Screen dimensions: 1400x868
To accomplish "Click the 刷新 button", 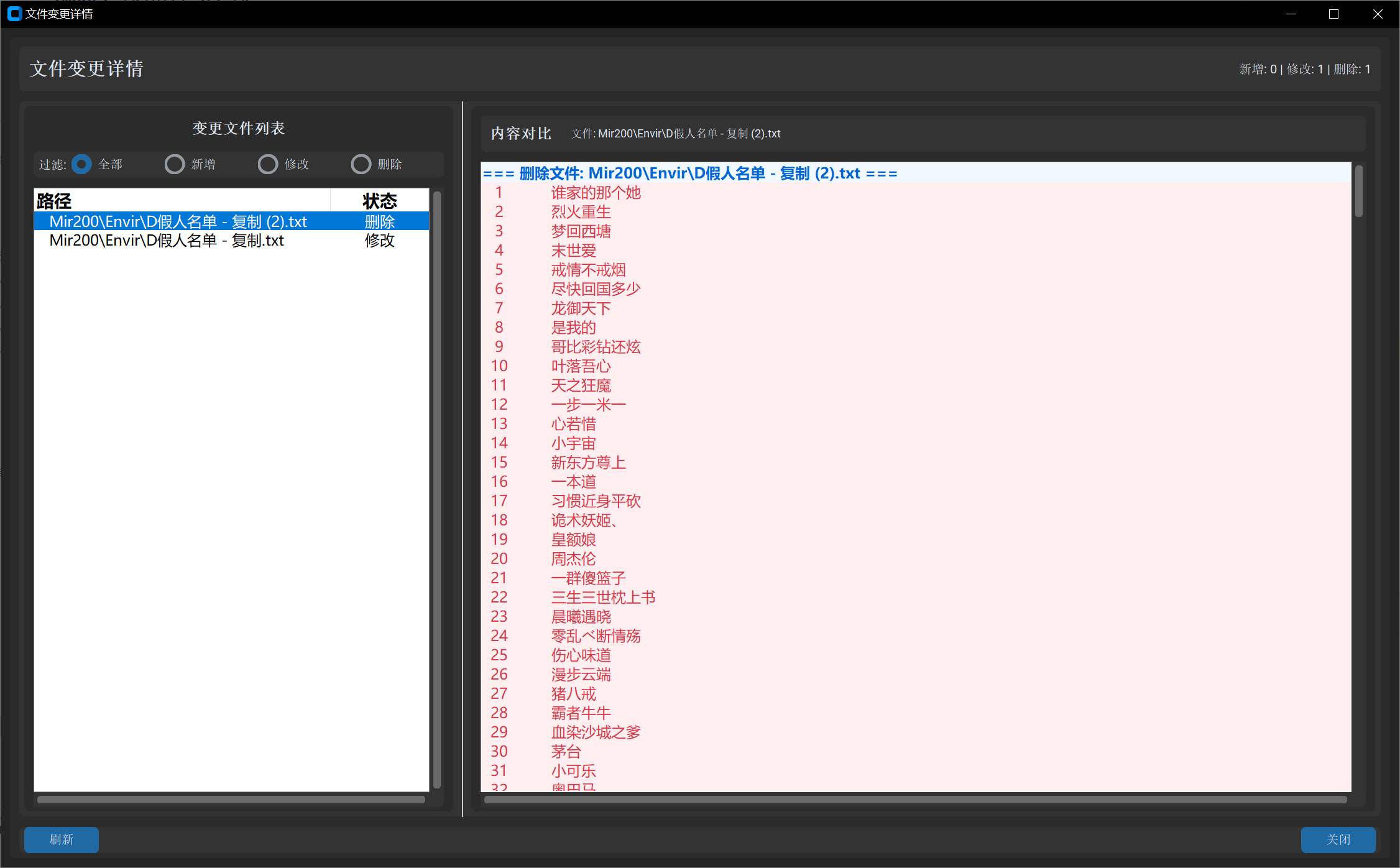I will pos(62,839).
